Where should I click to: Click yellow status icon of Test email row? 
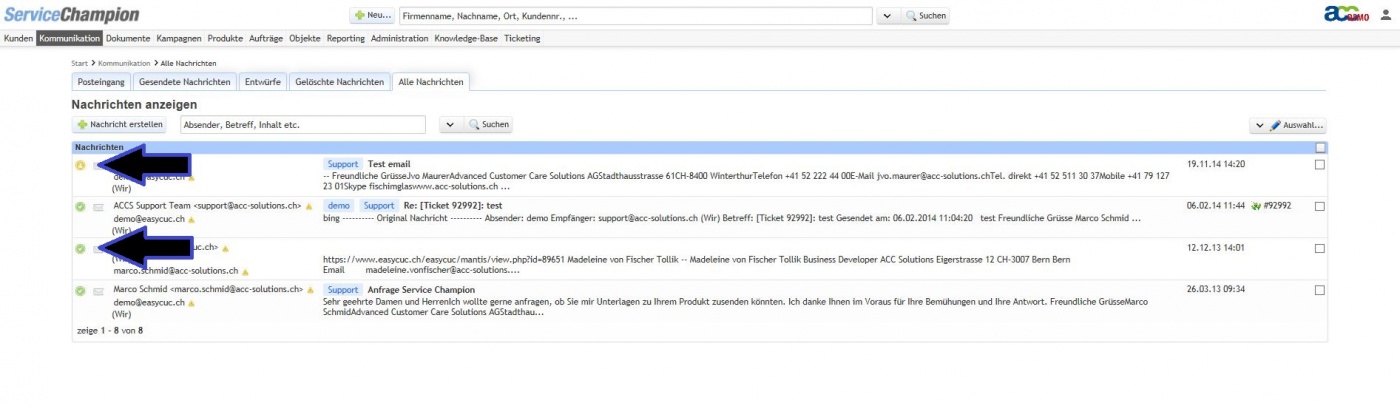80,165
